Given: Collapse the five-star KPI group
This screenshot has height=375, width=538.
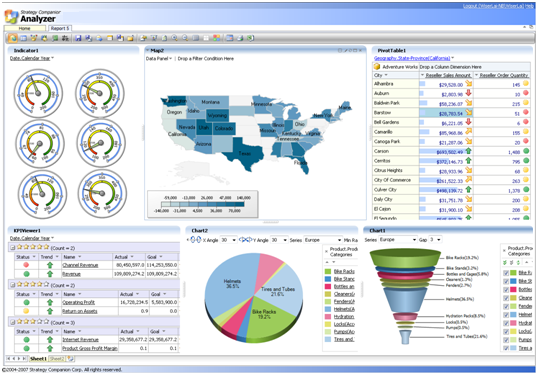Looking at the screenshot, I should (x=12, y=247).
